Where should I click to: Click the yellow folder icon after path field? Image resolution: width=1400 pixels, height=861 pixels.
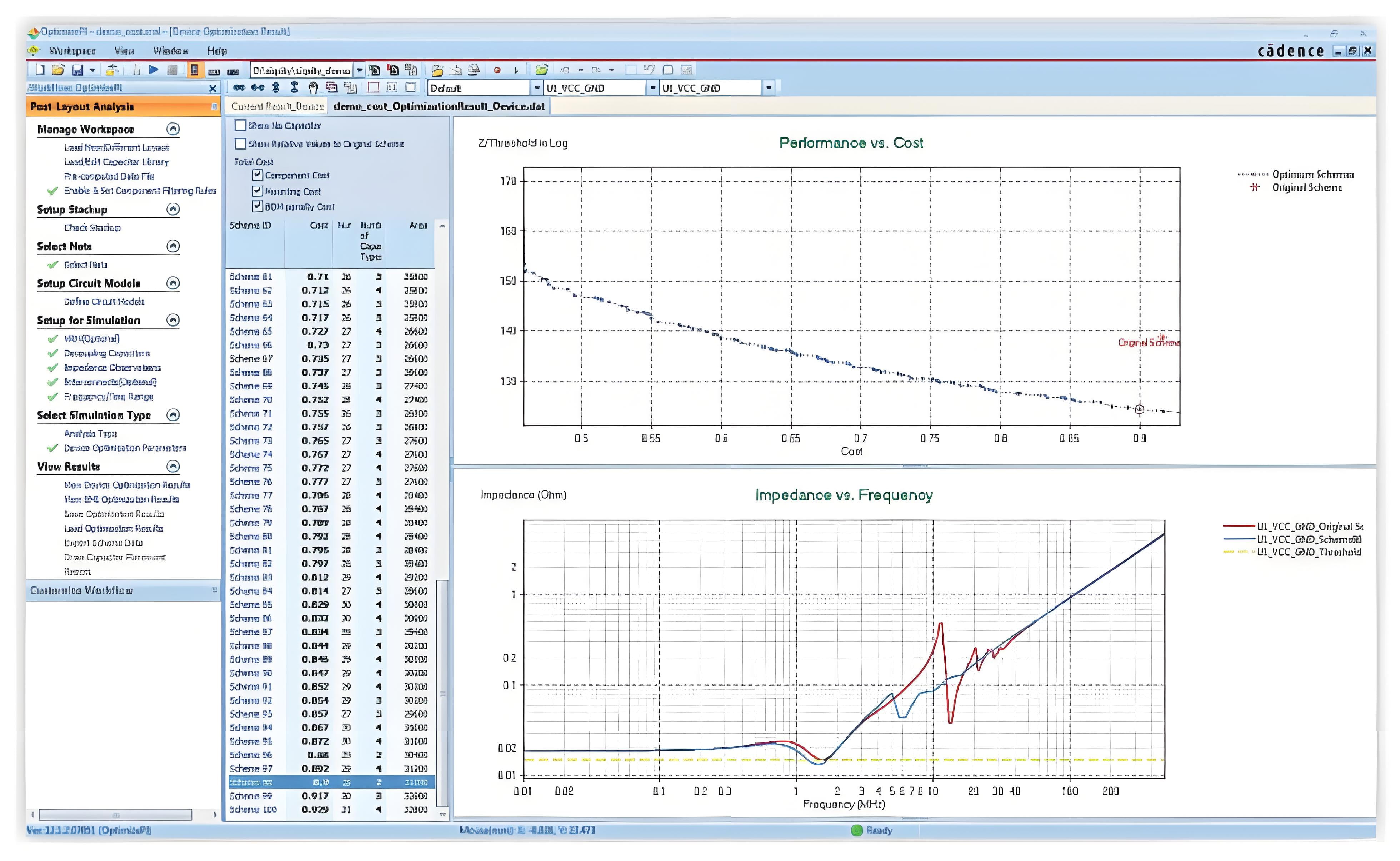(x=437, y=71)
